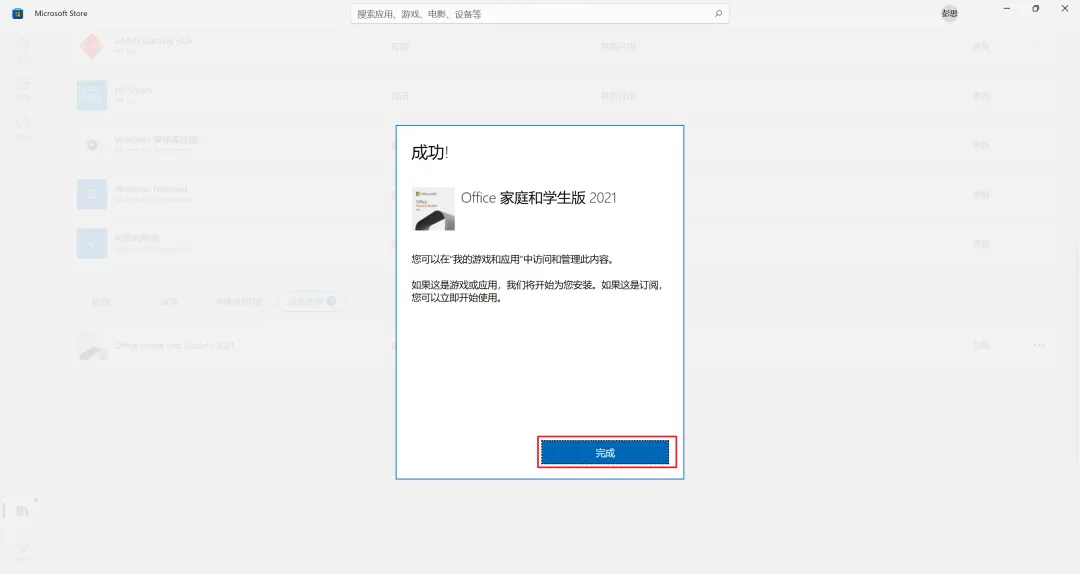Click 更新 button in HP Smart row
This screenshot has width=1080, height=574.
[x=981, y=96]
